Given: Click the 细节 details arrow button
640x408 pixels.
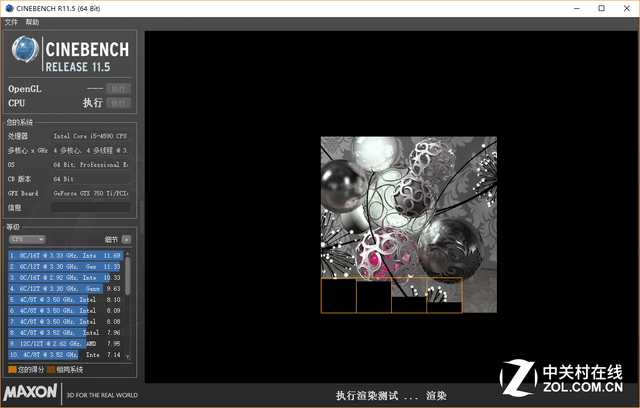Looking at the screenshot, I should click(126, 240).
